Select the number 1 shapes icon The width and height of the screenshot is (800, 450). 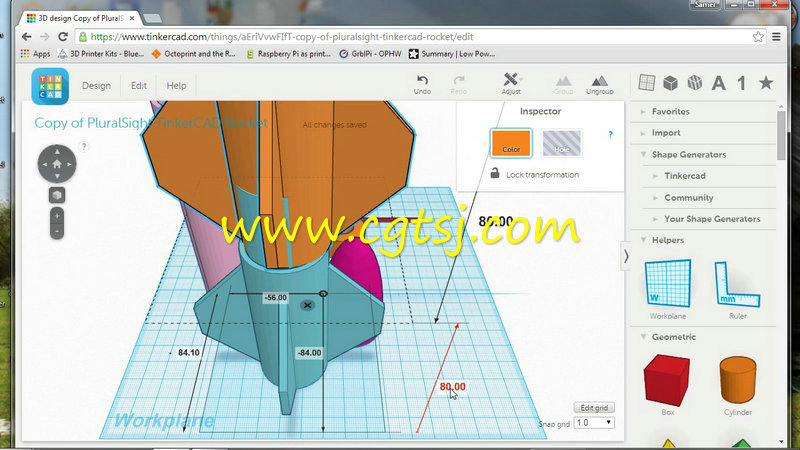(742, 83)
